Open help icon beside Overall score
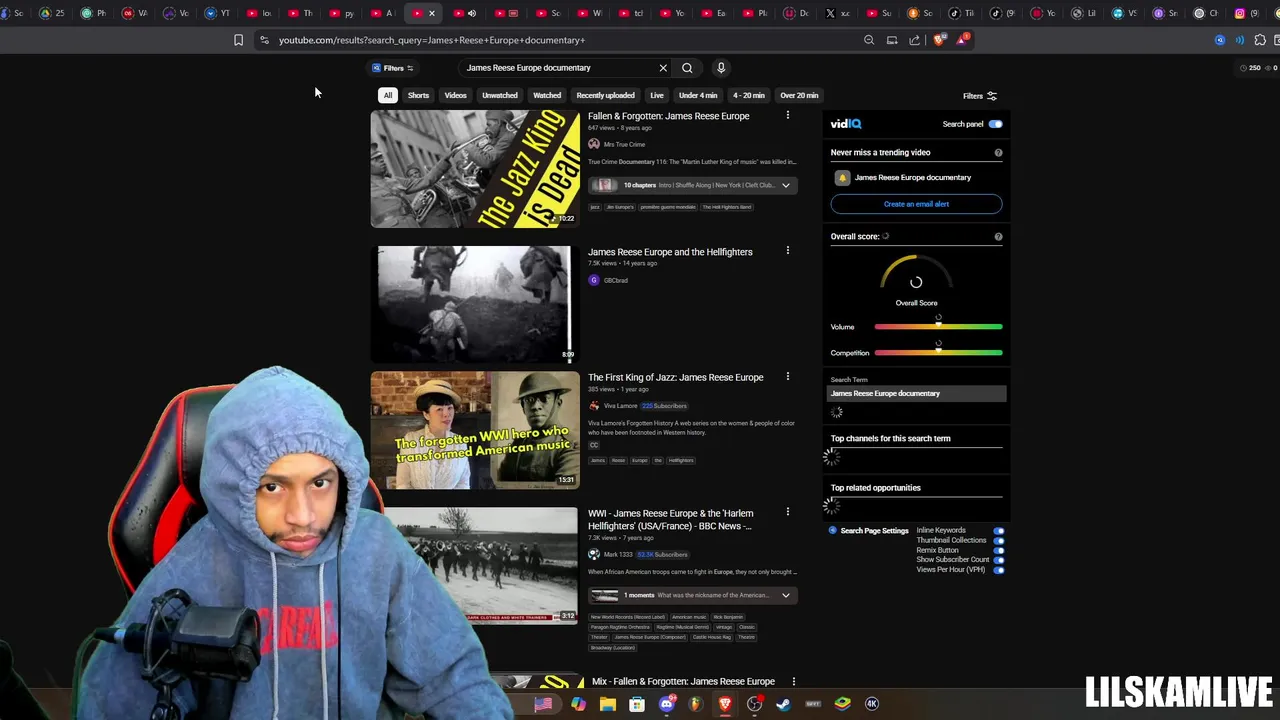Viewport: 1280px width, 720px height. pyautogui.click(x=998, y=237)
